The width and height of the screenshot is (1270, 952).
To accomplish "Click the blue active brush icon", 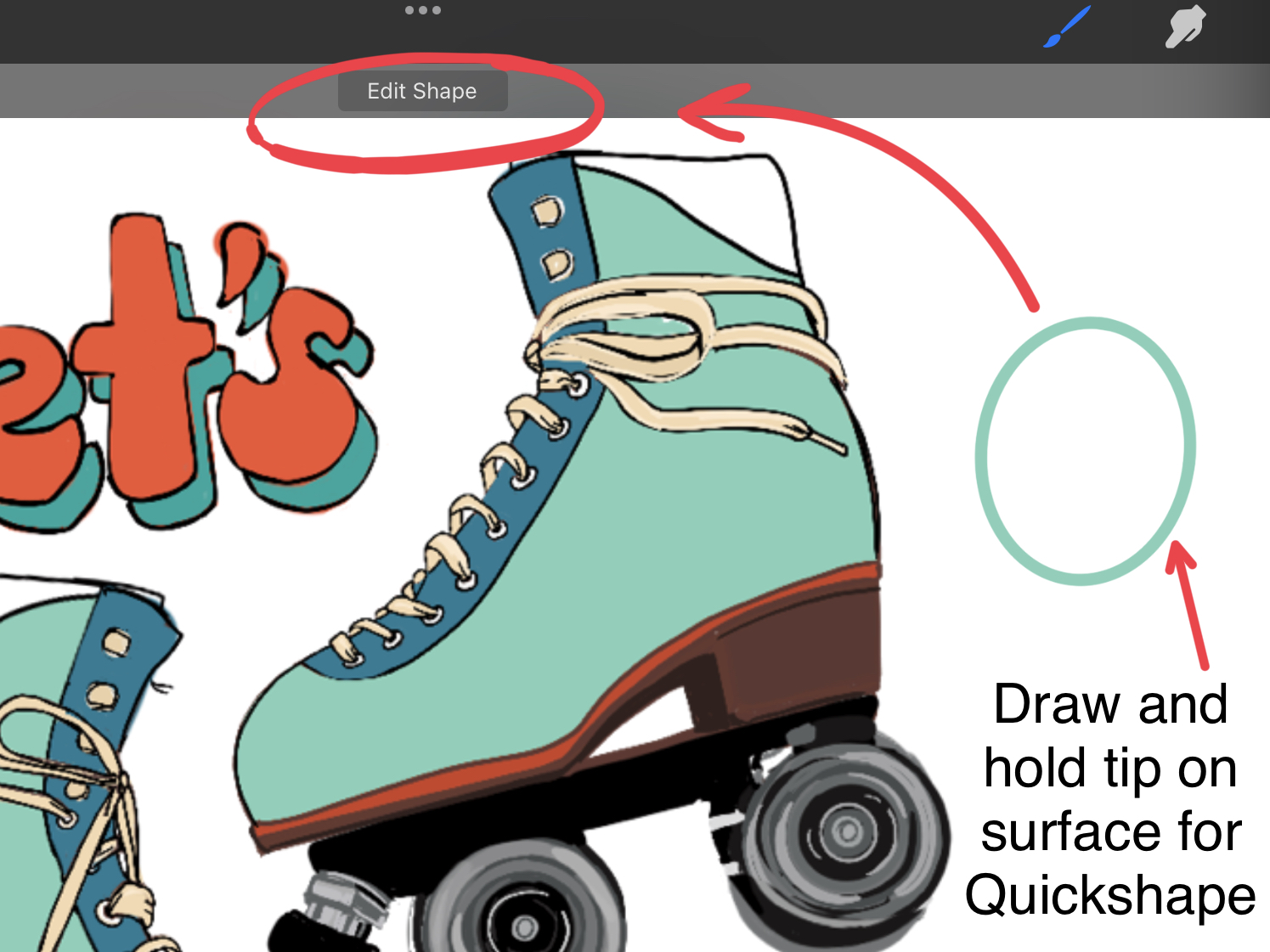I will click(1064, 25).
